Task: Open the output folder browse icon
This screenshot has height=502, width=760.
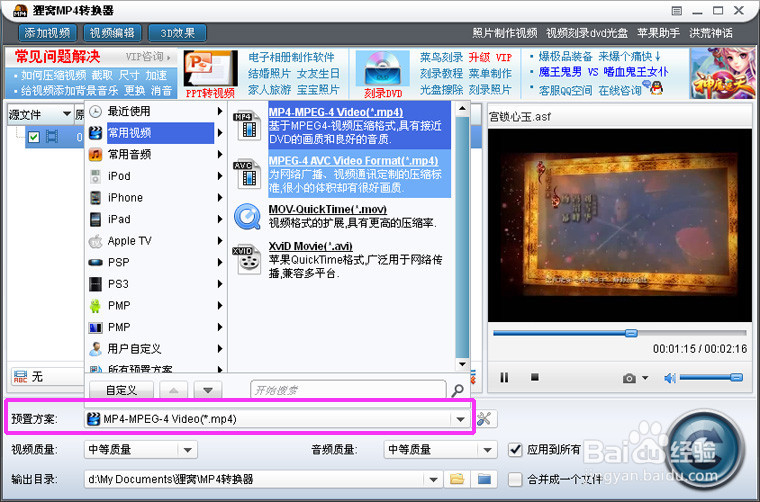Action: pyautogui.click(x=457, y=479)
